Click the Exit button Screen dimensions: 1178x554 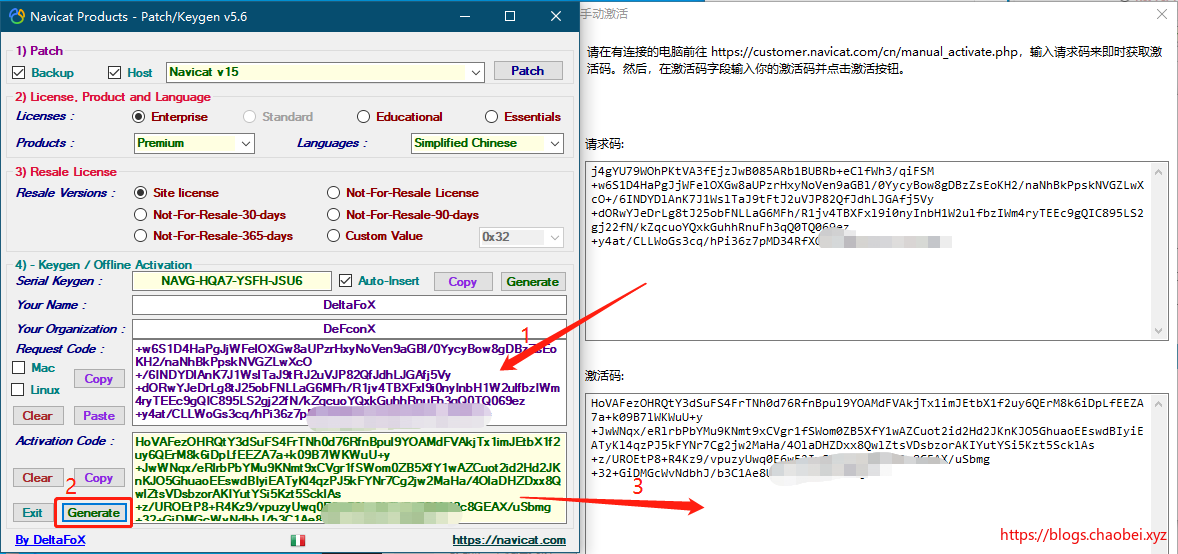(x=32, y=513)
